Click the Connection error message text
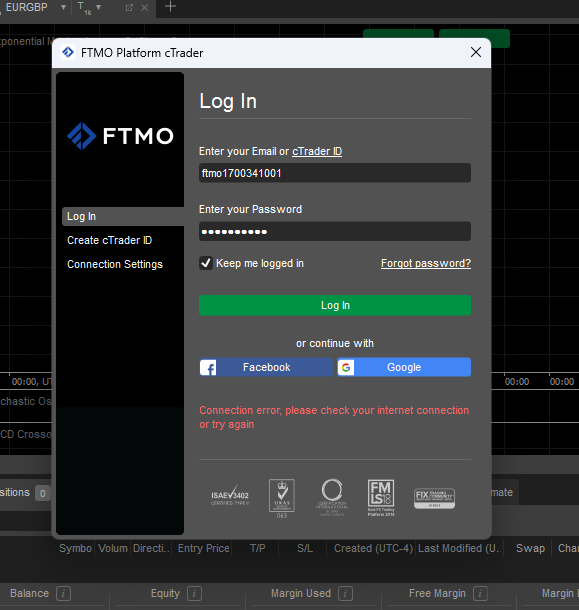Viewport: 579px width, 610px height. pos(334,417)
